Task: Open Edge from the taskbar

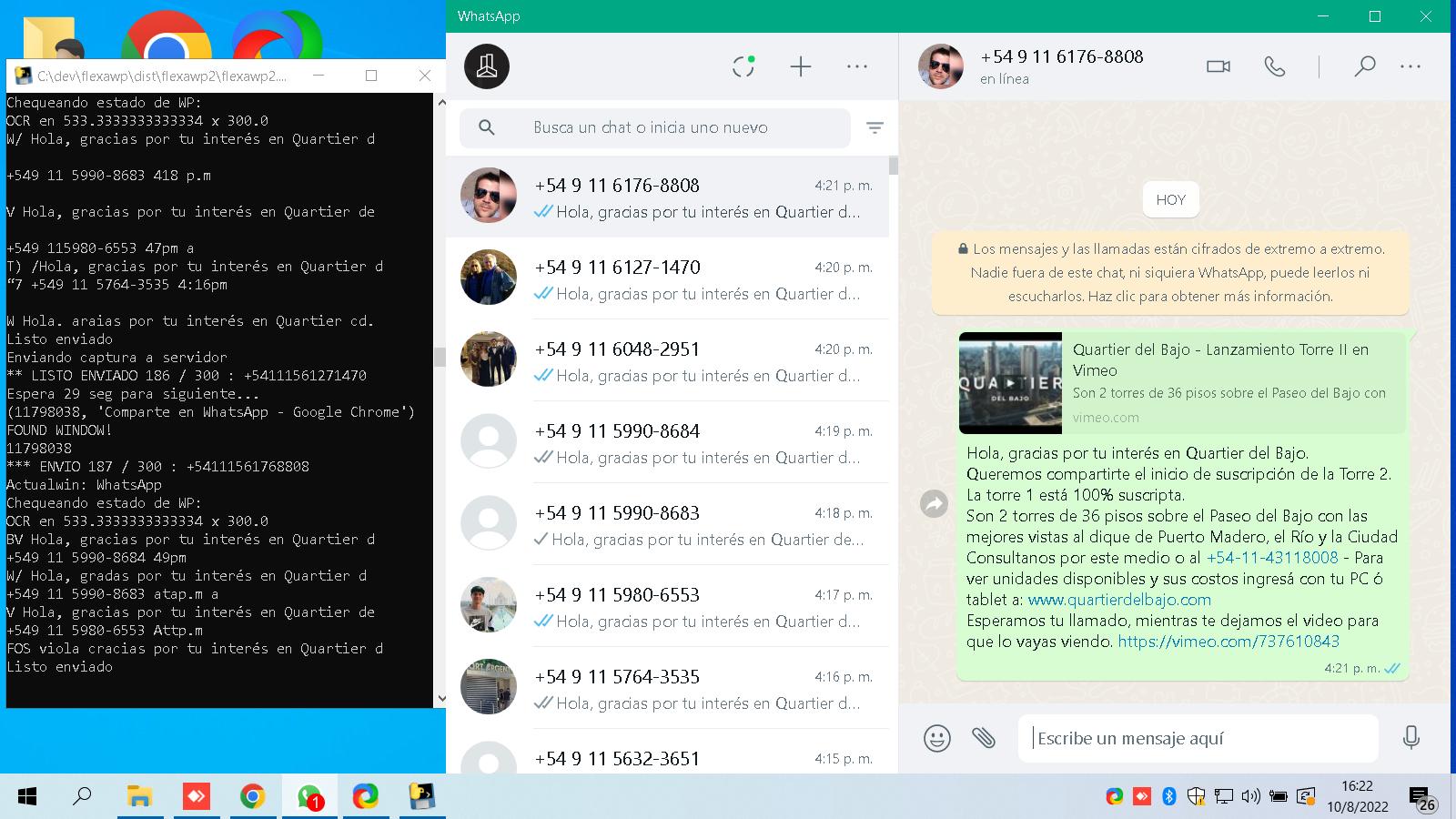Action: 366,797
